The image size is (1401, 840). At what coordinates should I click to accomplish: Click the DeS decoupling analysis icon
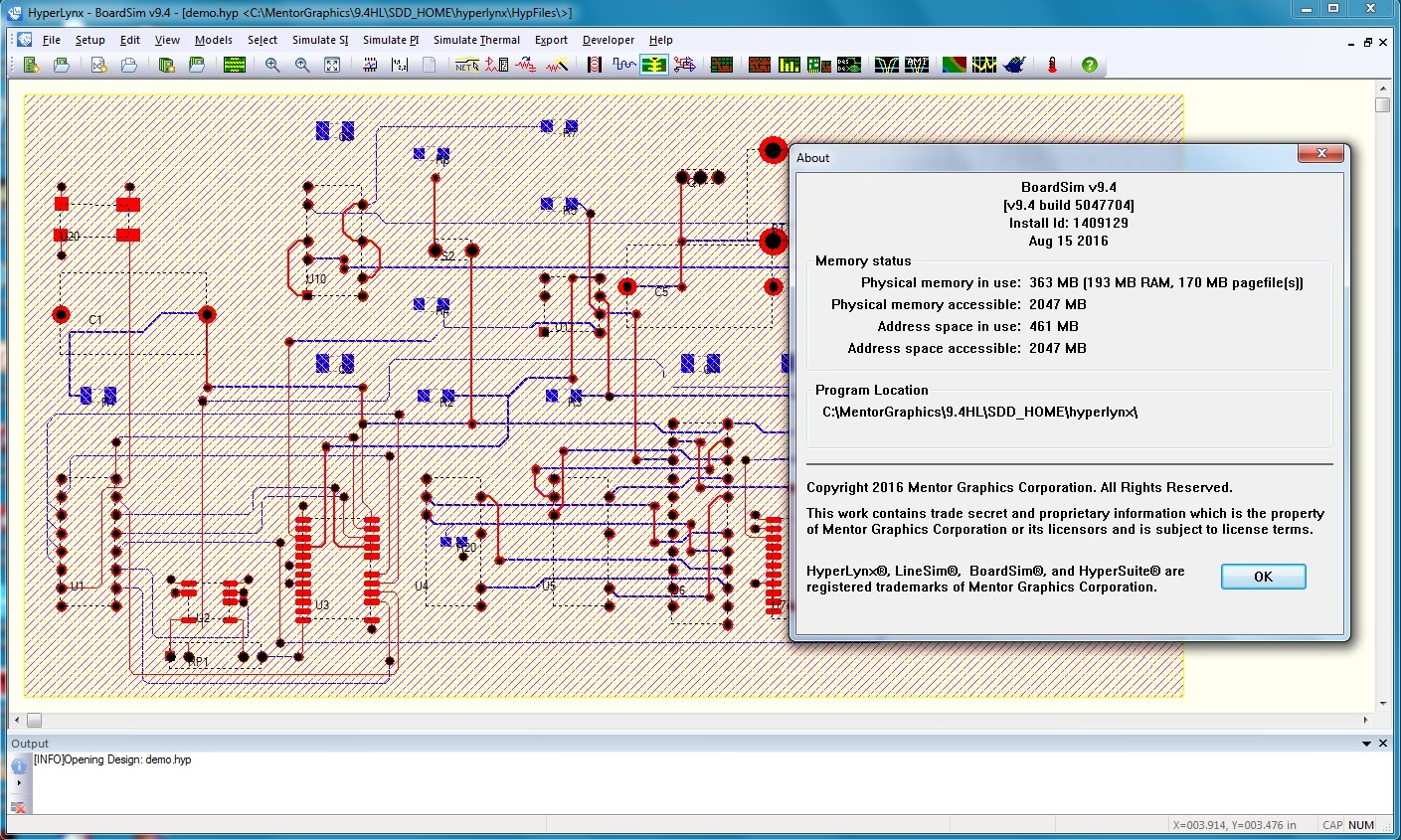[849, 65]
